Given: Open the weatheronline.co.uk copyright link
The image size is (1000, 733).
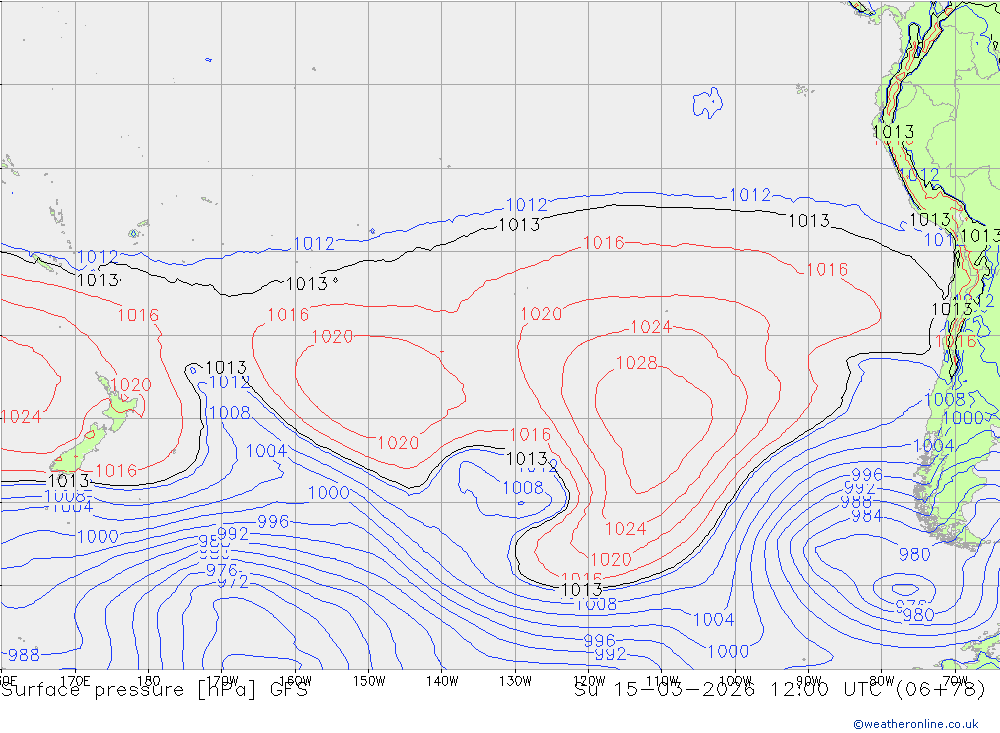Looking at the screenshot, I should point(916,724).
